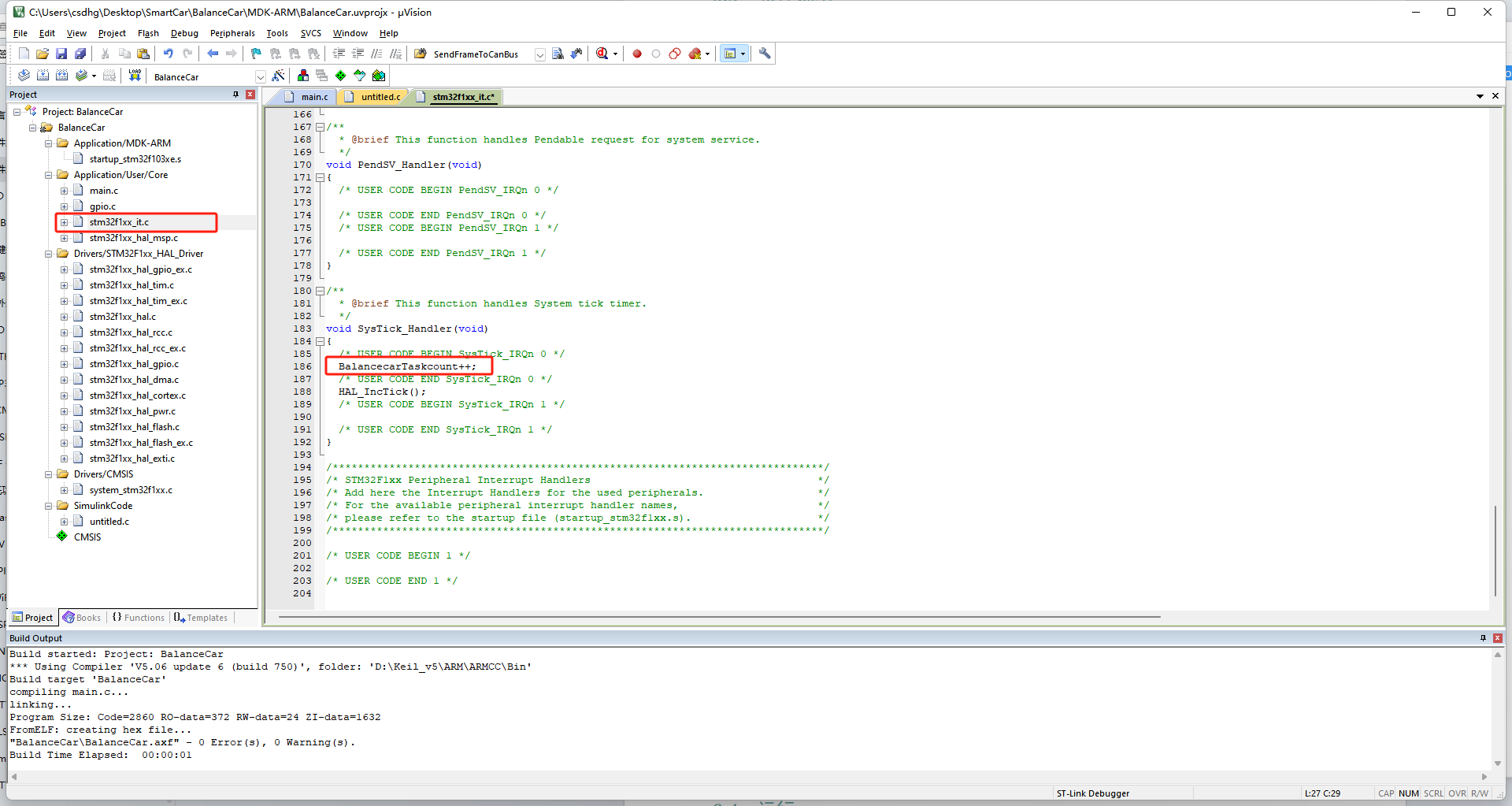Expand the stm32f1xx_it.c tree node
Image resolution: width=1512 pixels, height=806 pixels.
click(64, 222)
